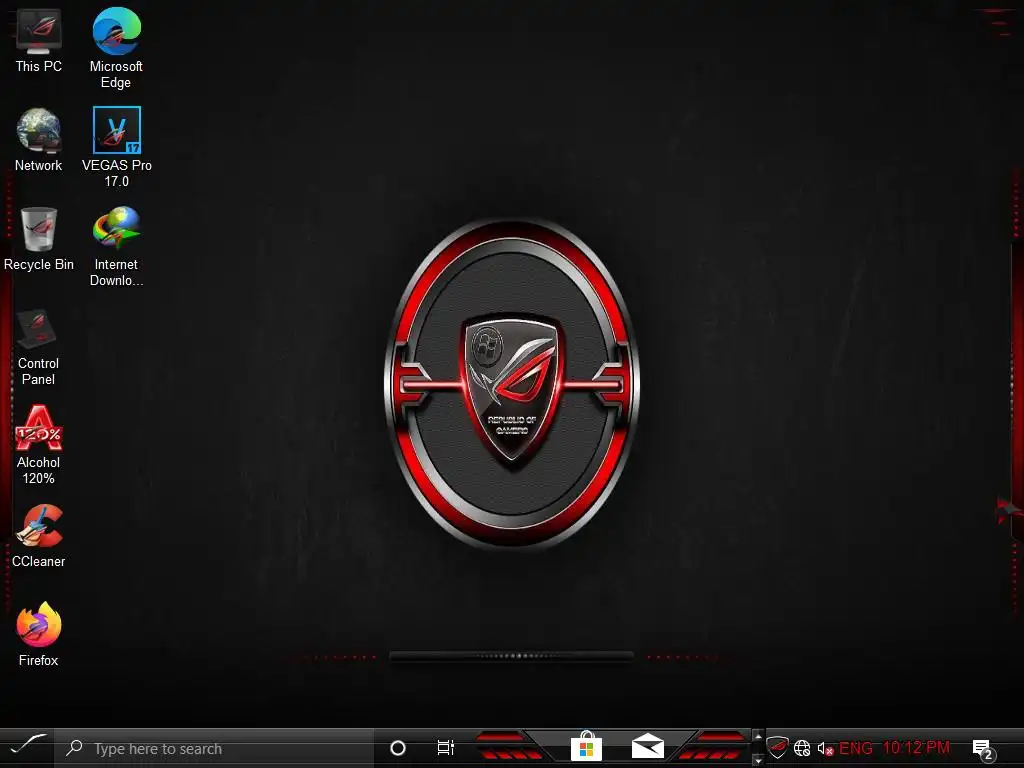Click the ROG shield tray icon
The image size is (1024, 768).
tap(777, 747)
